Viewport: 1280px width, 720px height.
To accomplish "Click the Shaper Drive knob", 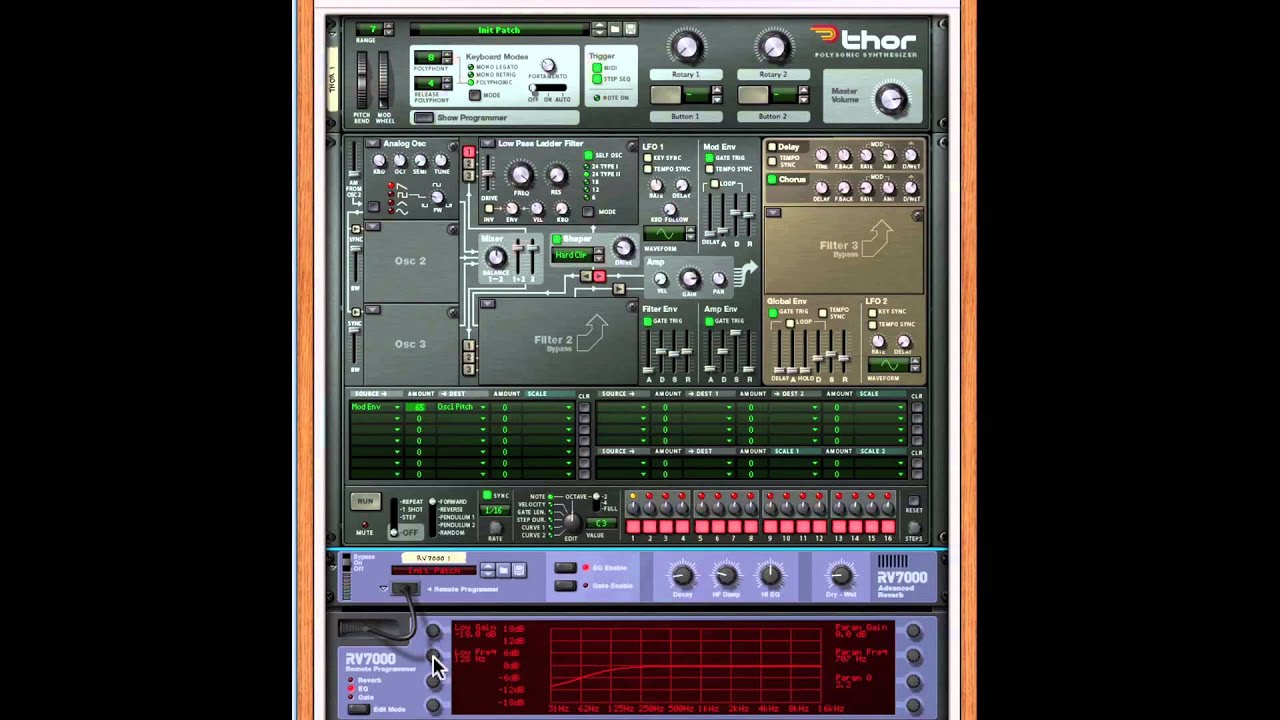I will 623,248.
